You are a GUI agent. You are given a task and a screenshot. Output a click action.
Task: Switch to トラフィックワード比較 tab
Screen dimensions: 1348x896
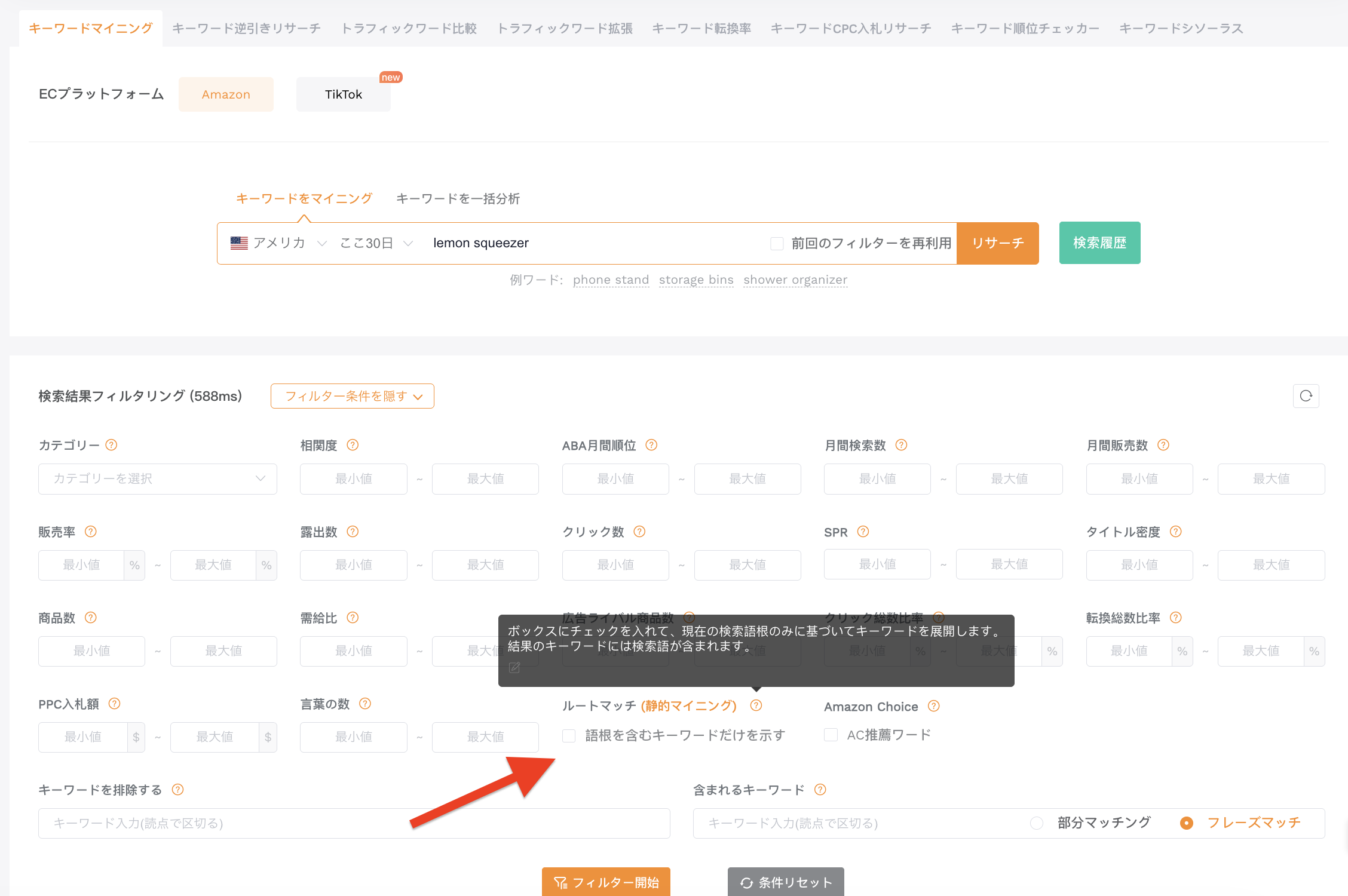(409, 28)
